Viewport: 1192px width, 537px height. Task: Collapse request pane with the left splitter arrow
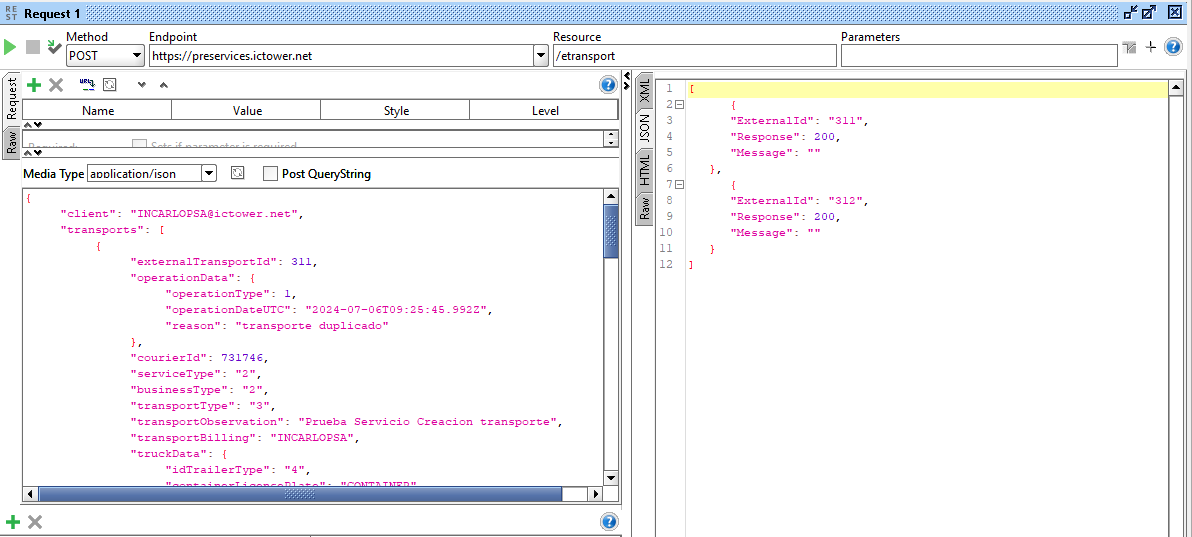coord(626,75)
